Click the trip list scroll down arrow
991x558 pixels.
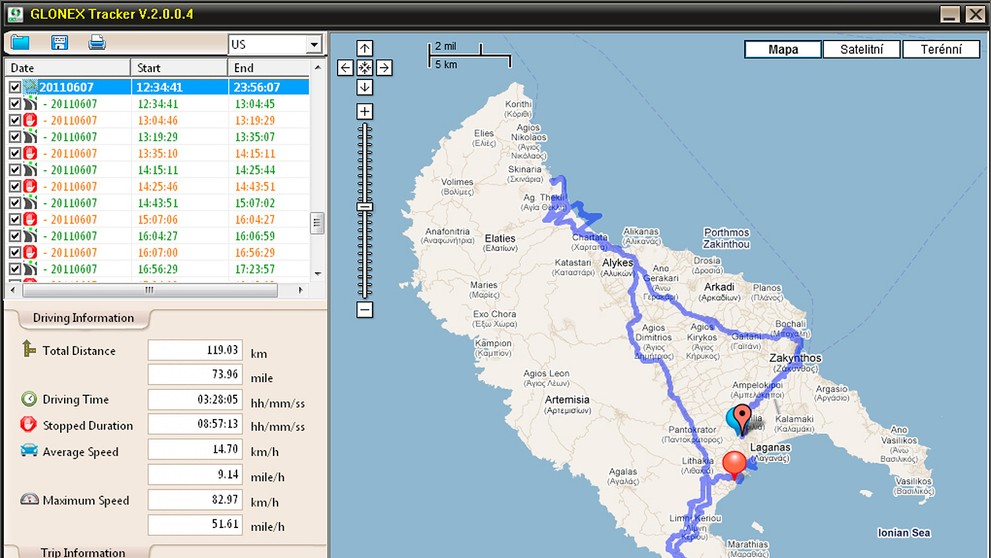pyautogui.click(x=317, y=274)
